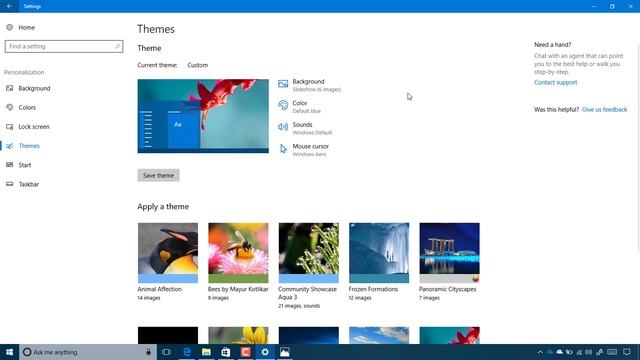
Task: Open the Windows Start menu
Action: tap(9, 352)
